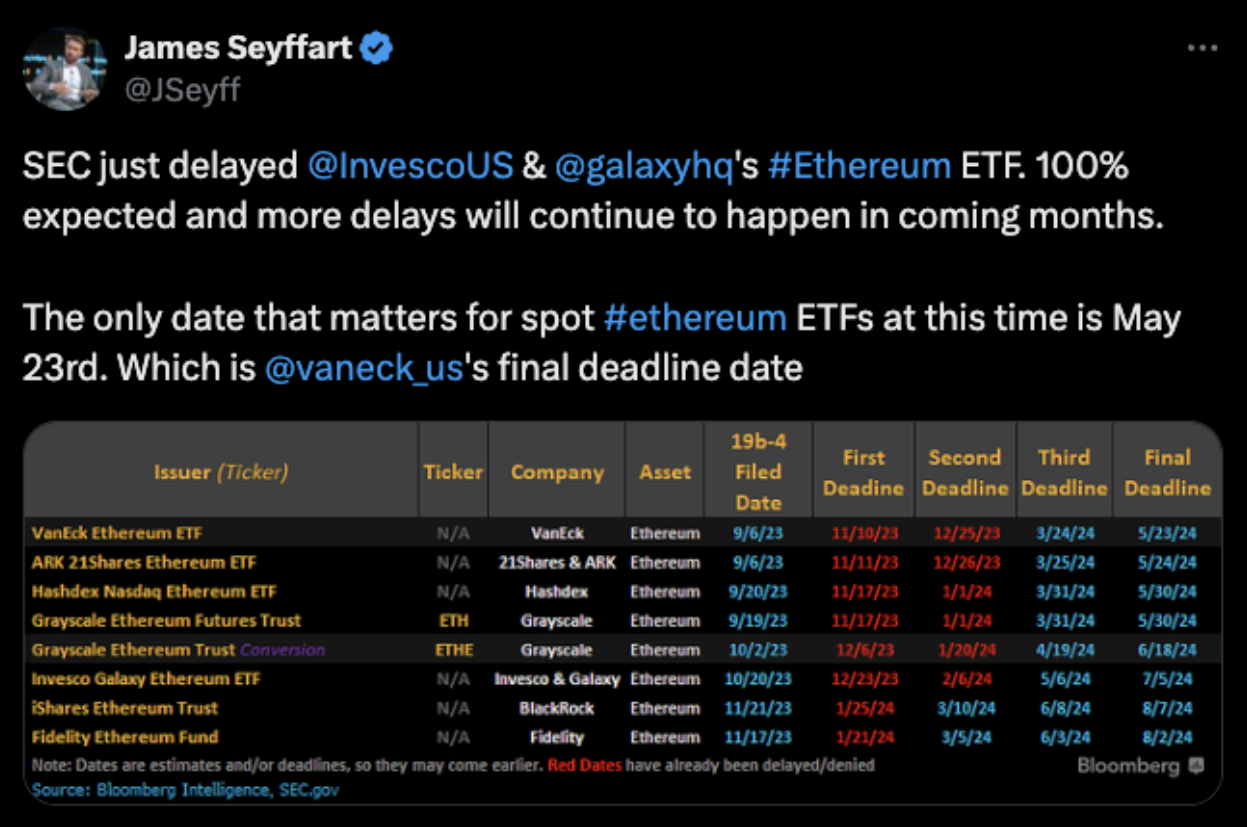This screenshot has height=827, width=1247.
Task: Click the James Seyffart display name
Action: [x=238, y=47]
